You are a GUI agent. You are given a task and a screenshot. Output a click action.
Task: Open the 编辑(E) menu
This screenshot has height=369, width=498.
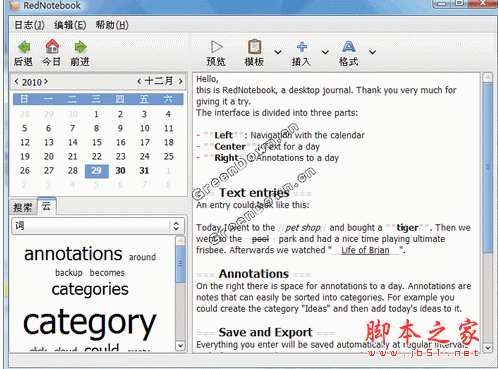[x=70, y=25]
